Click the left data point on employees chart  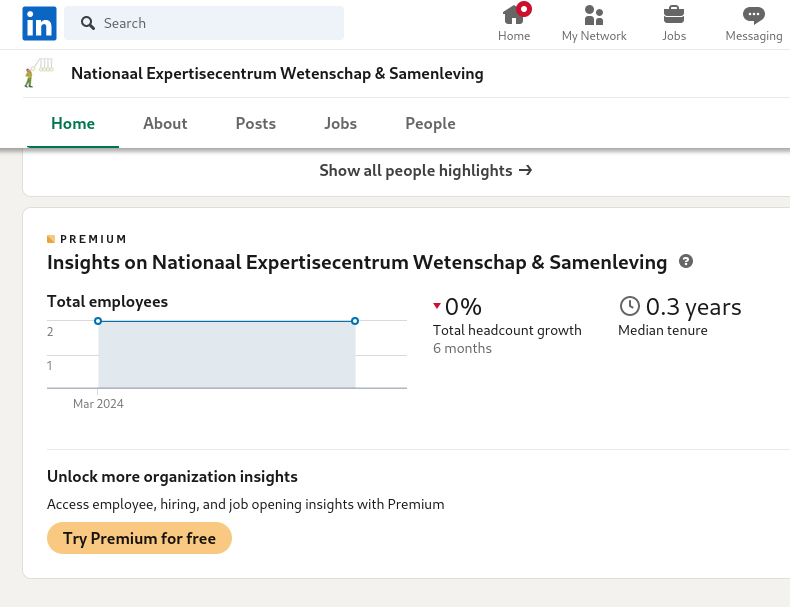[98, 321]
